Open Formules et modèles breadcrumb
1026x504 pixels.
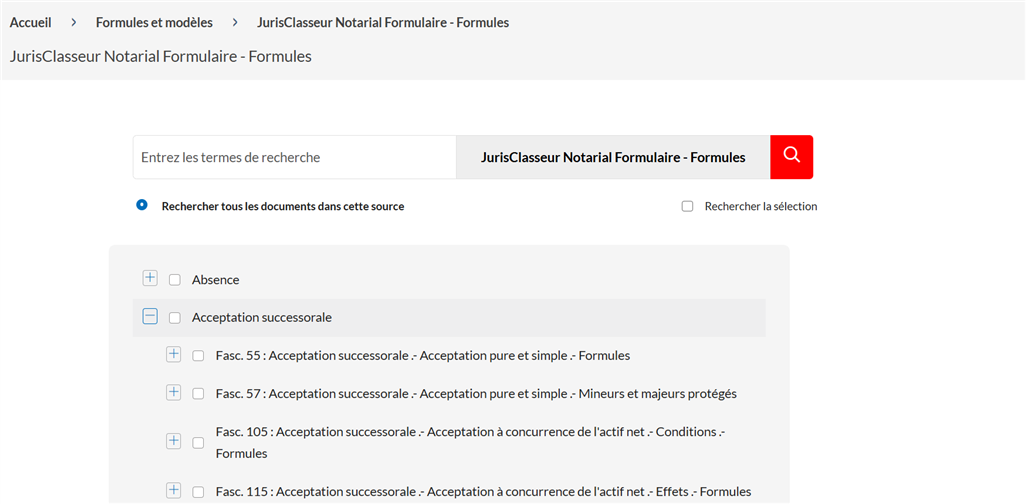154,23
